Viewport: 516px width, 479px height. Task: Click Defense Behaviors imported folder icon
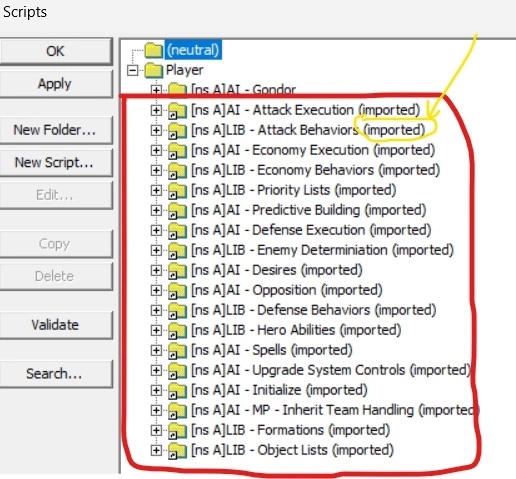click(x=177, y=310)
